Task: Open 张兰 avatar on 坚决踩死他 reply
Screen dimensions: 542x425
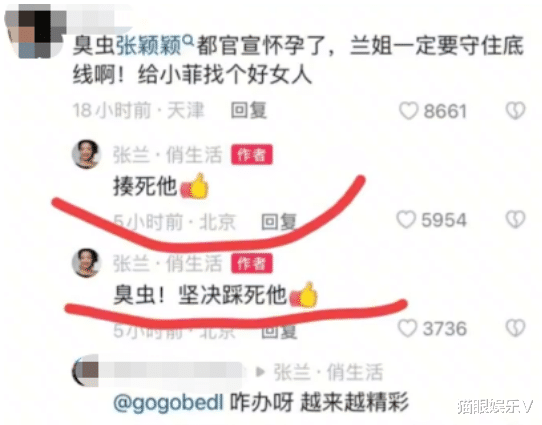Action: [86, 263]
